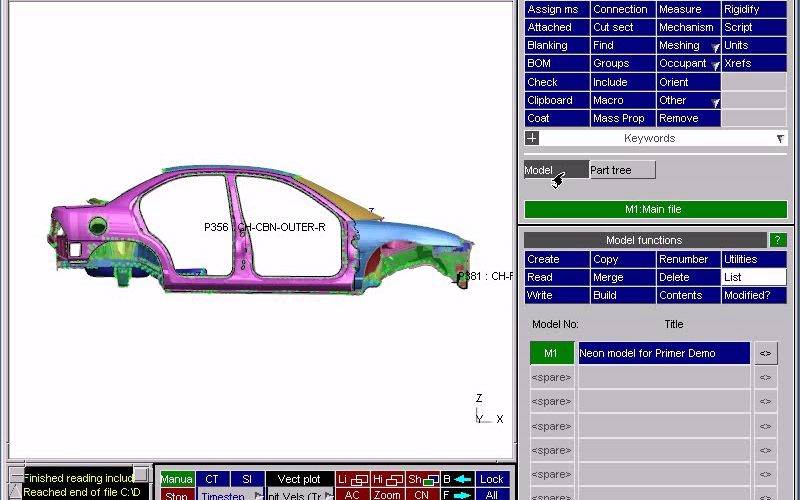Click the message window's lower triangle button

(16, 491)
